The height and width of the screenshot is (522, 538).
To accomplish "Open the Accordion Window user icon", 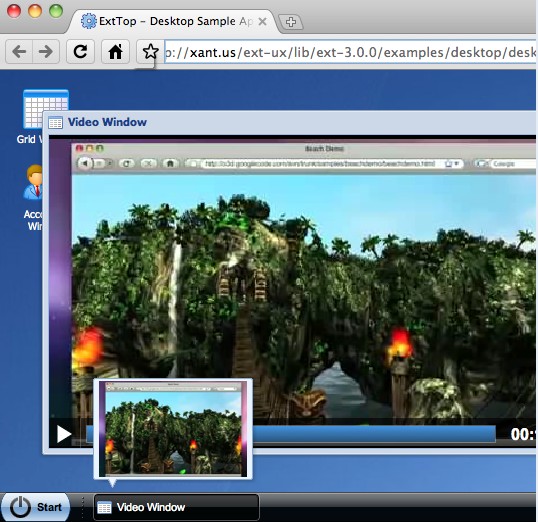I will tap(33, 182).
